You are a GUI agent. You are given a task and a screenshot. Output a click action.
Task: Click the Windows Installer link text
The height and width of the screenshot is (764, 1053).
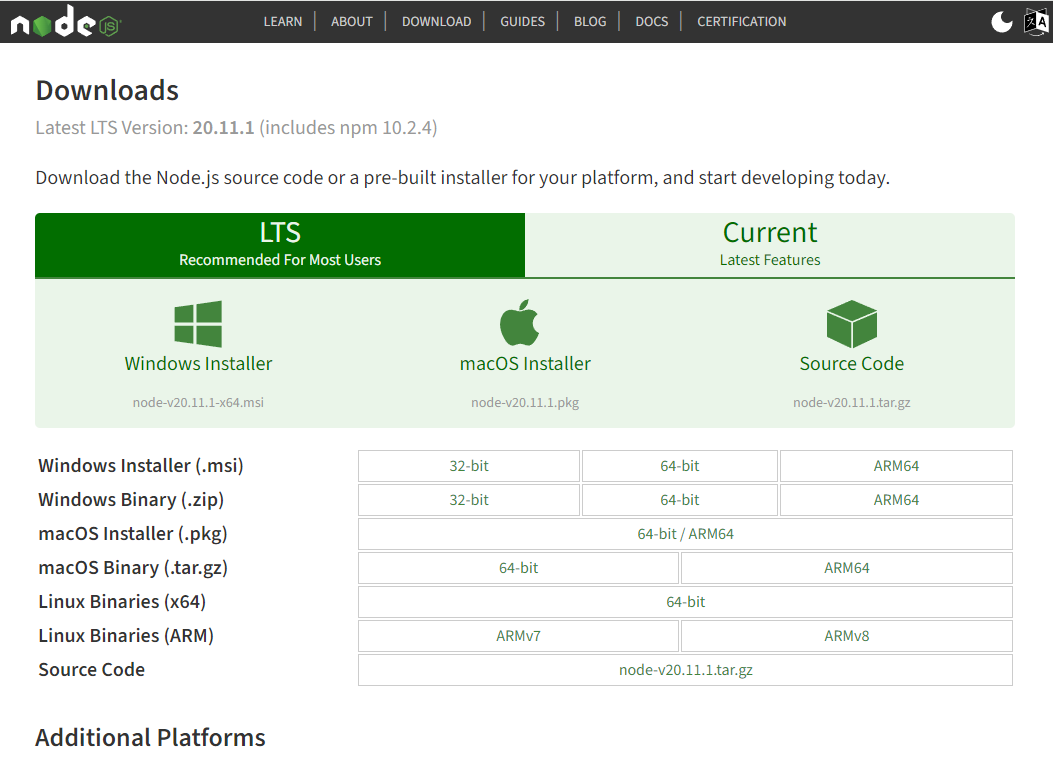tap(198, 363)
